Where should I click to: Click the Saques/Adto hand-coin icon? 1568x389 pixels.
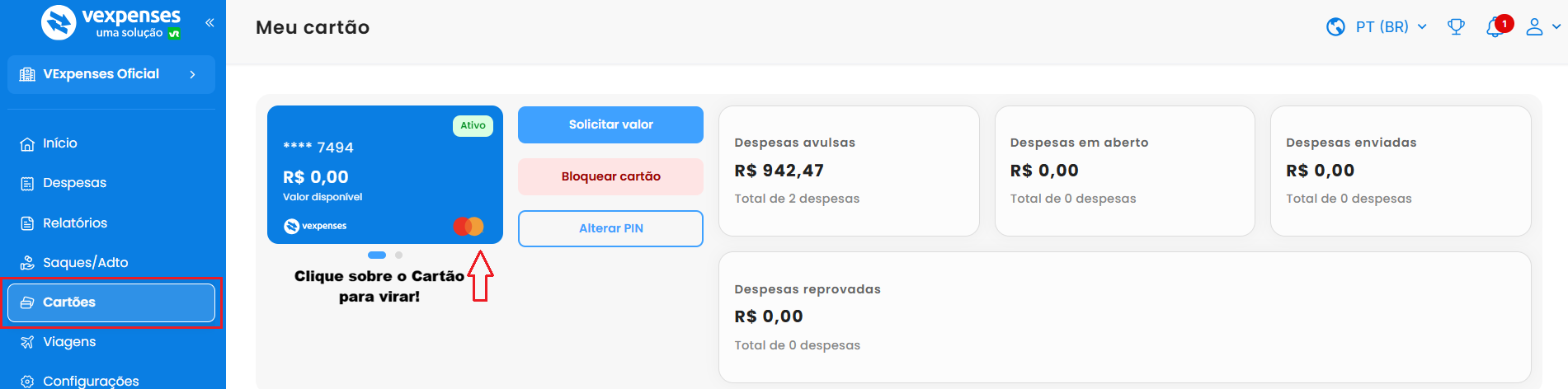click(x=27, y=263)
